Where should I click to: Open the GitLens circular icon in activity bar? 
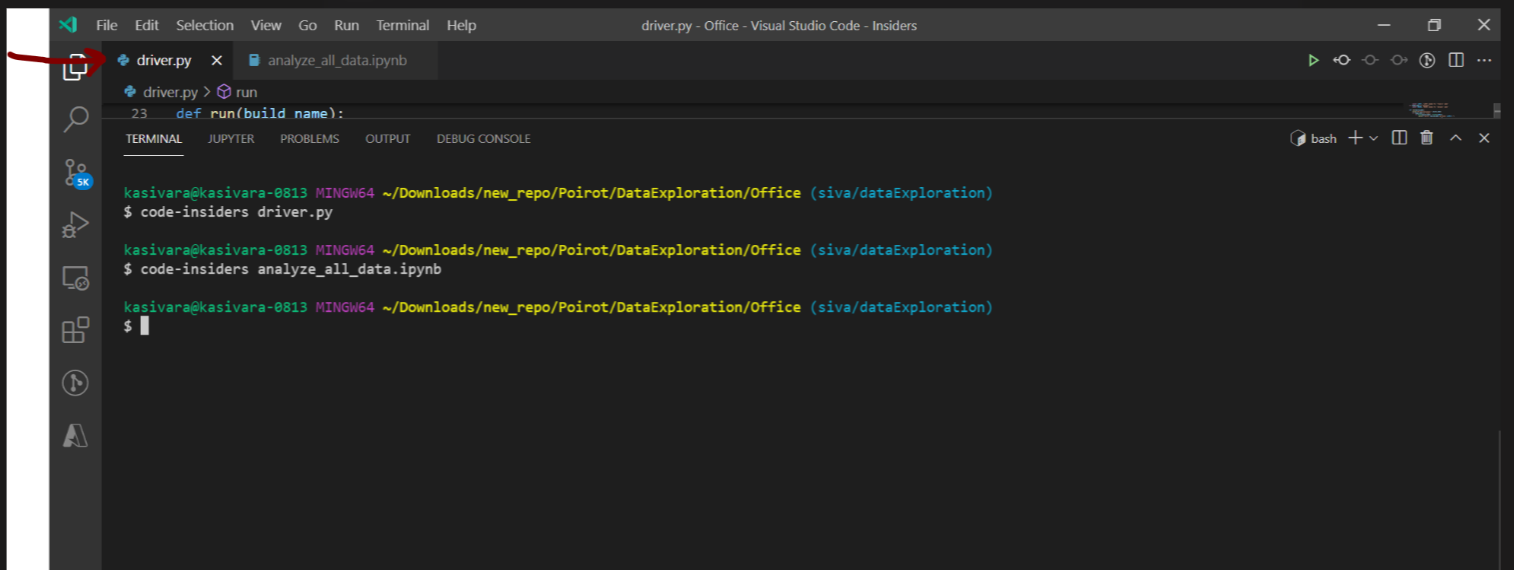76,383
